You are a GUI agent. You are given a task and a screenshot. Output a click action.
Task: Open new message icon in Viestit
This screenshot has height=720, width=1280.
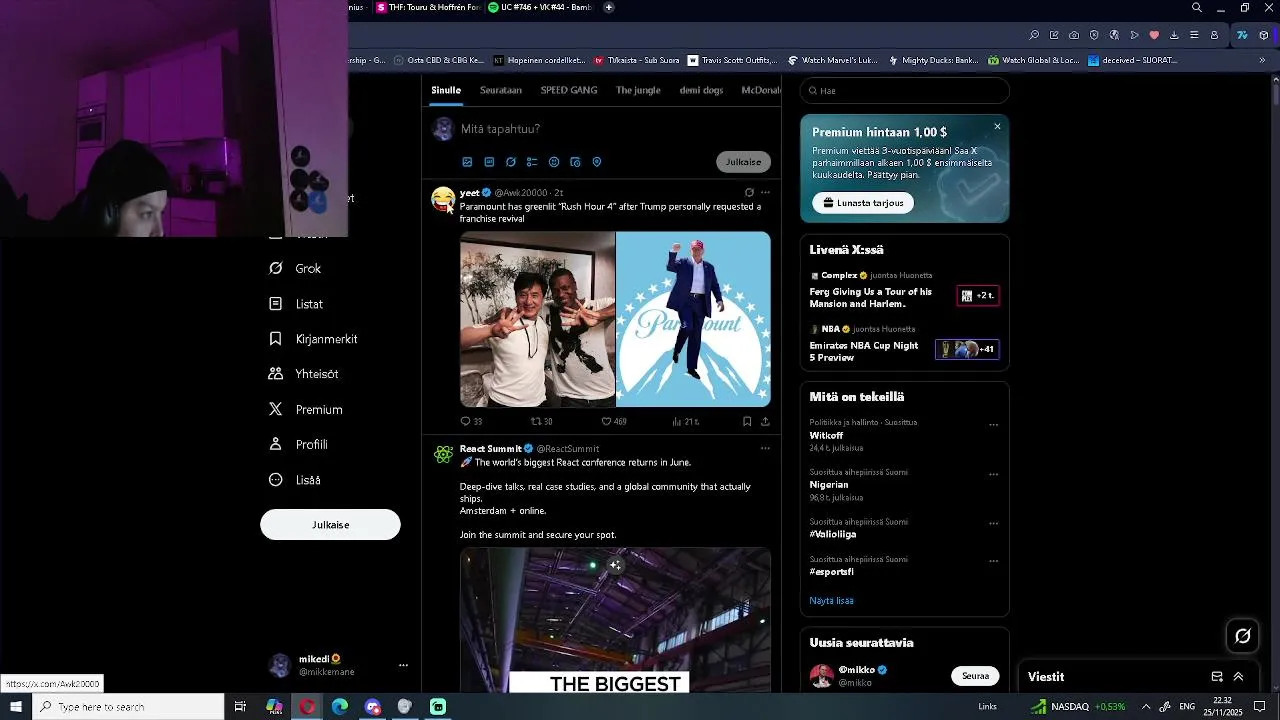pos(1217,677)
